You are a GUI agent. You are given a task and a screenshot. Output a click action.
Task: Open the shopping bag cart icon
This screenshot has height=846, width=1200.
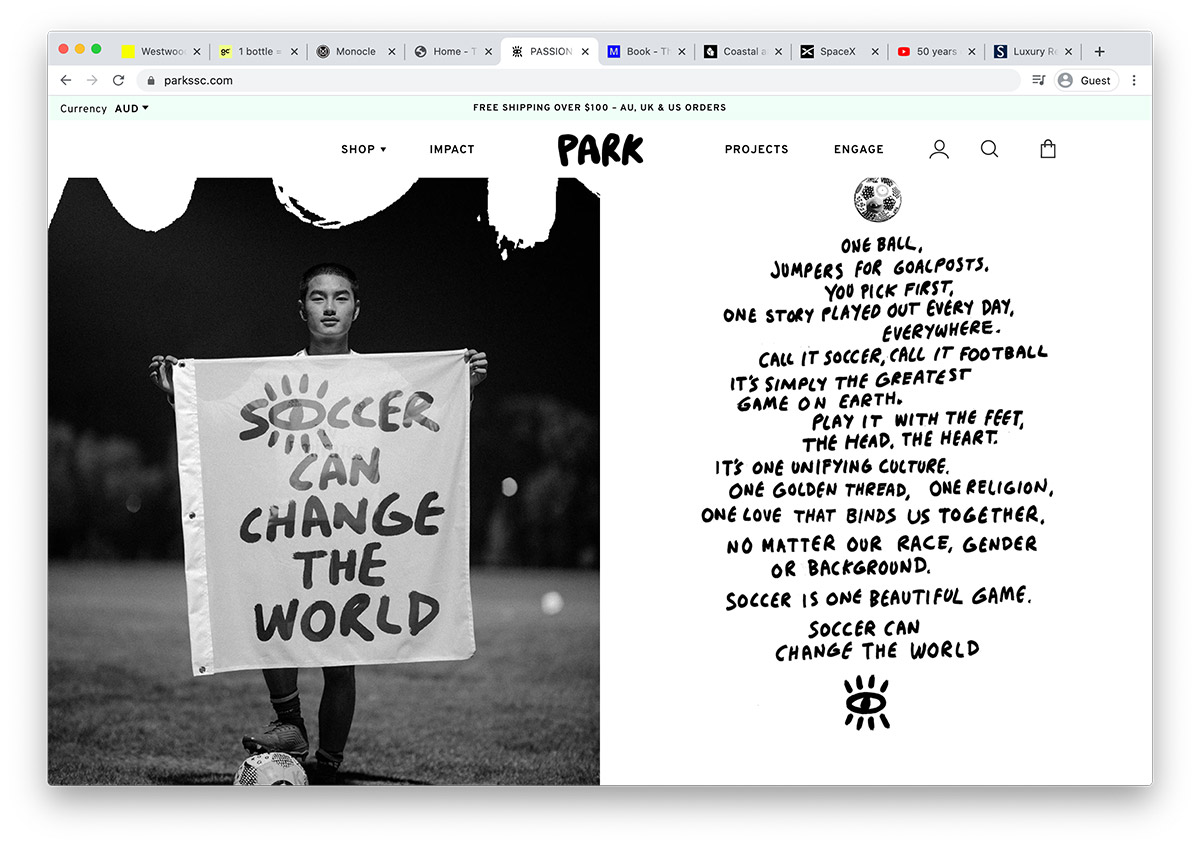click(x=1048, y=149)
